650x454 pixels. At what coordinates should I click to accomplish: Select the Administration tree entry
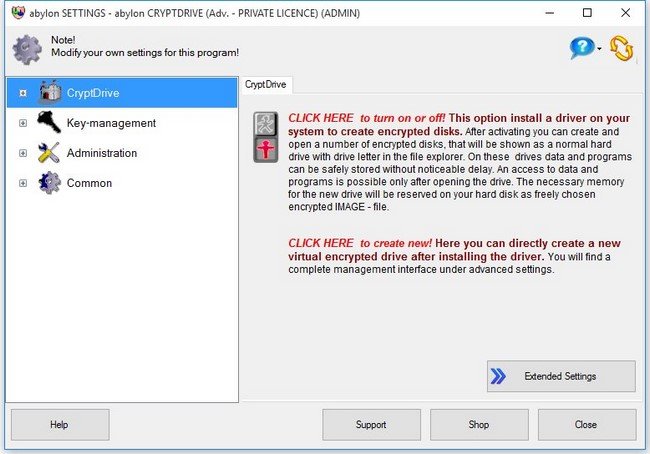click(102, 153)
